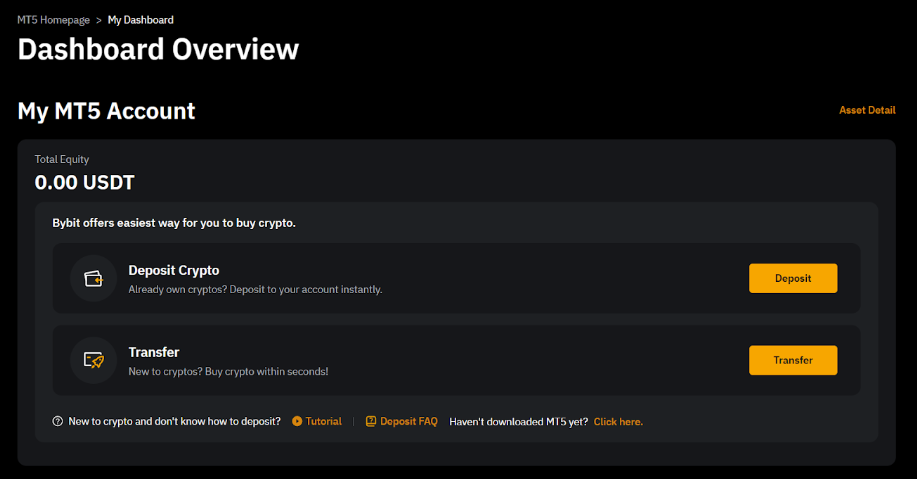Click the Deposit Crypto wallet icon
Screen dimensions: 917x479
tap(94, 278)
